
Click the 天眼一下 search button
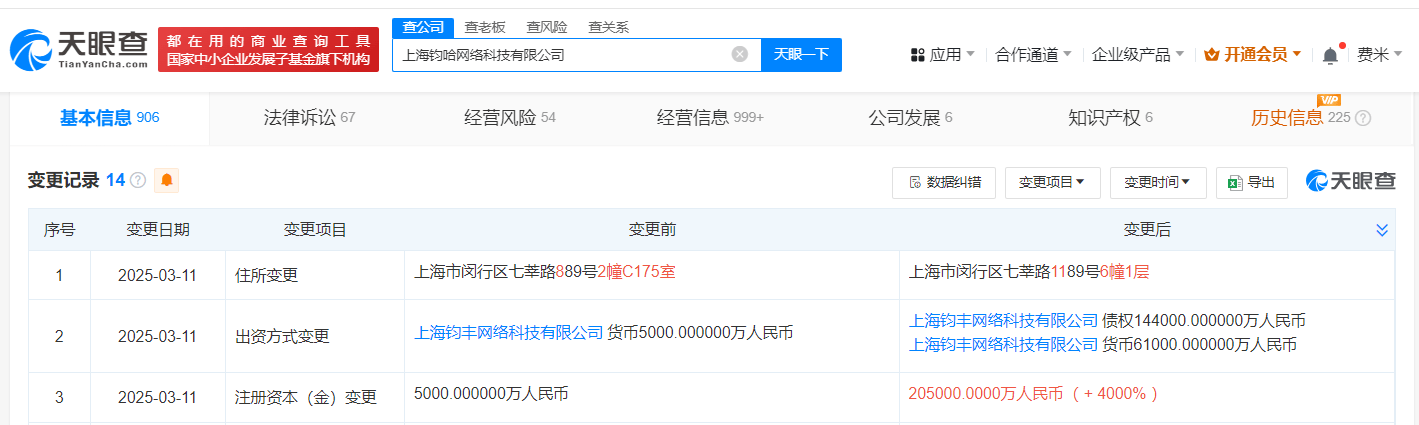(801, 54)
